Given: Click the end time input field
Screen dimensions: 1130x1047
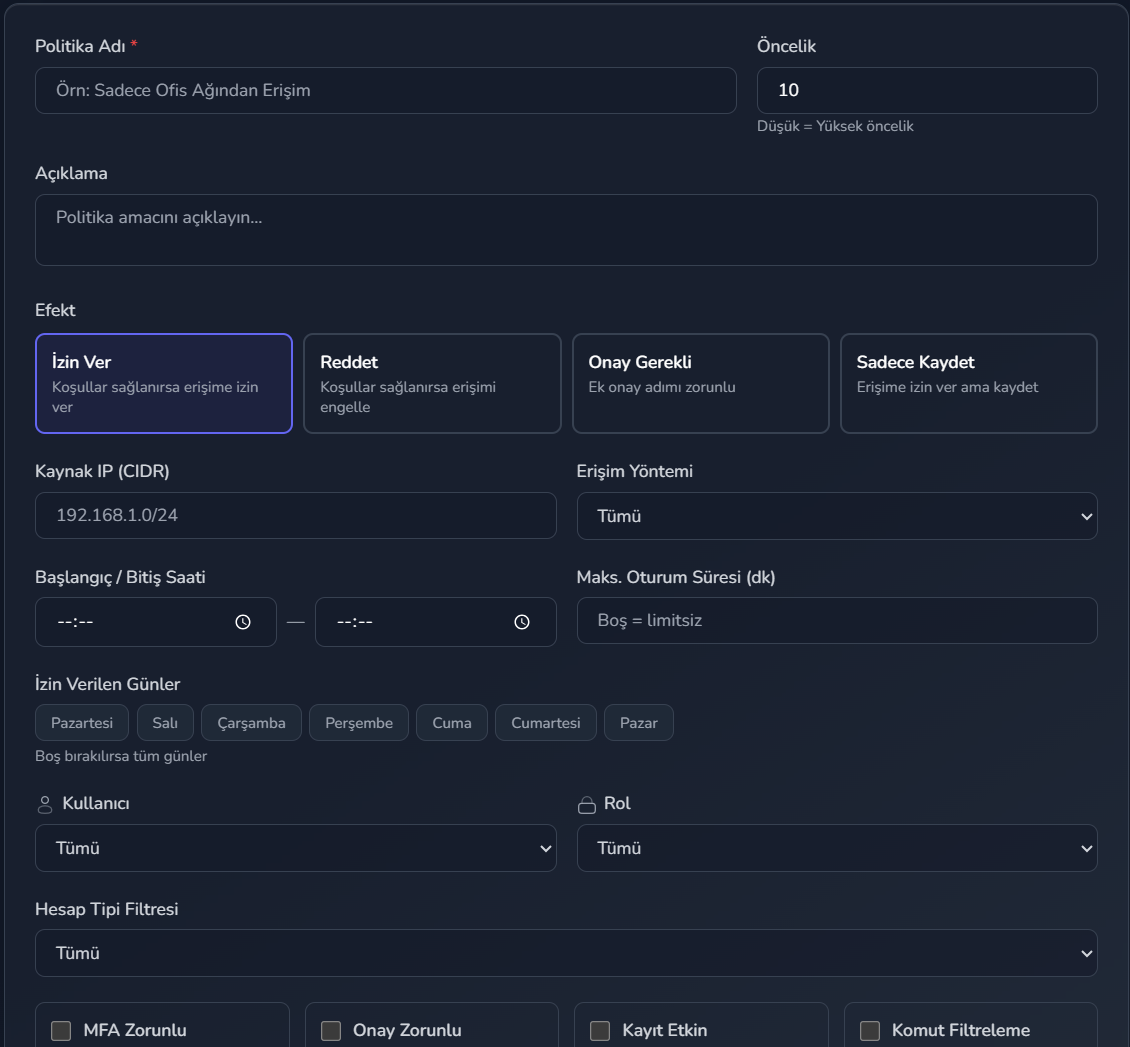Looking at the screenshot, I should point(435,622).
